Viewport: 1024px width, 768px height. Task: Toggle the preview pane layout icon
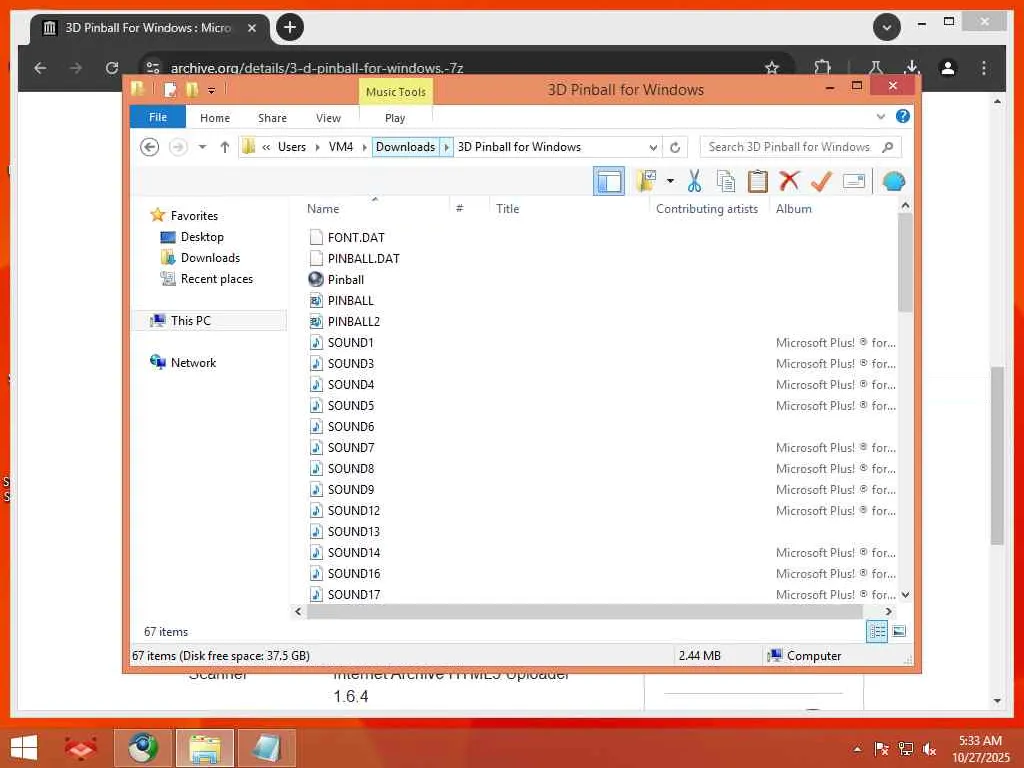pyautogui.click(x=609, y=181)
